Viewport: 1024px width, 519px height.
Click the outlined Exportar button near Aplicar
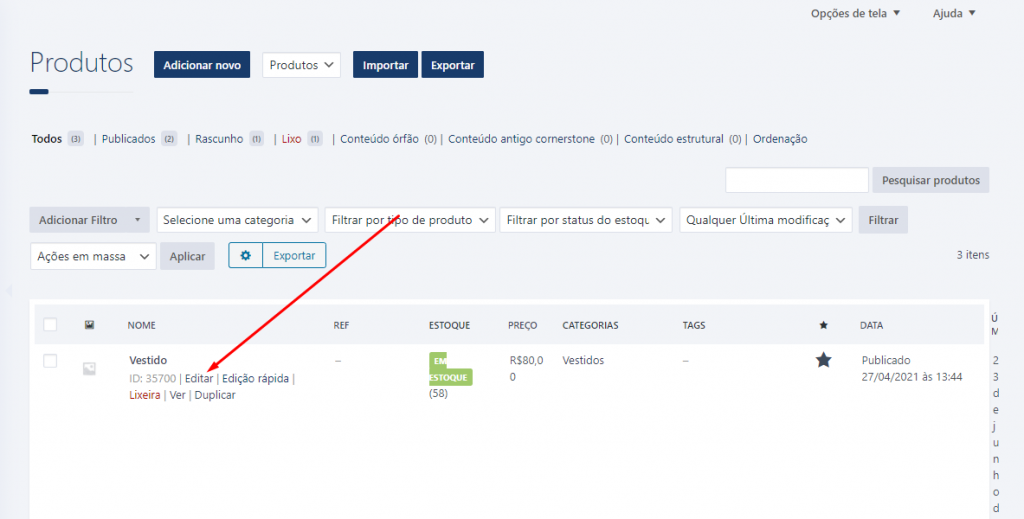(x=294, y=255)
